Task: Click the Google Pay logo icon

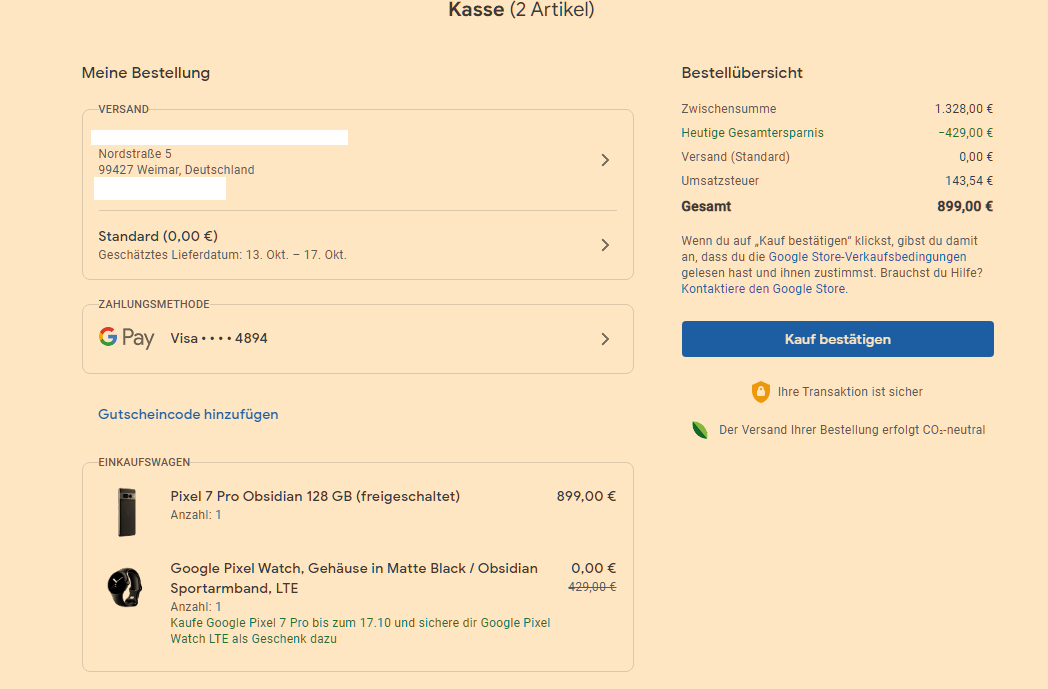Action: (126, 338)
